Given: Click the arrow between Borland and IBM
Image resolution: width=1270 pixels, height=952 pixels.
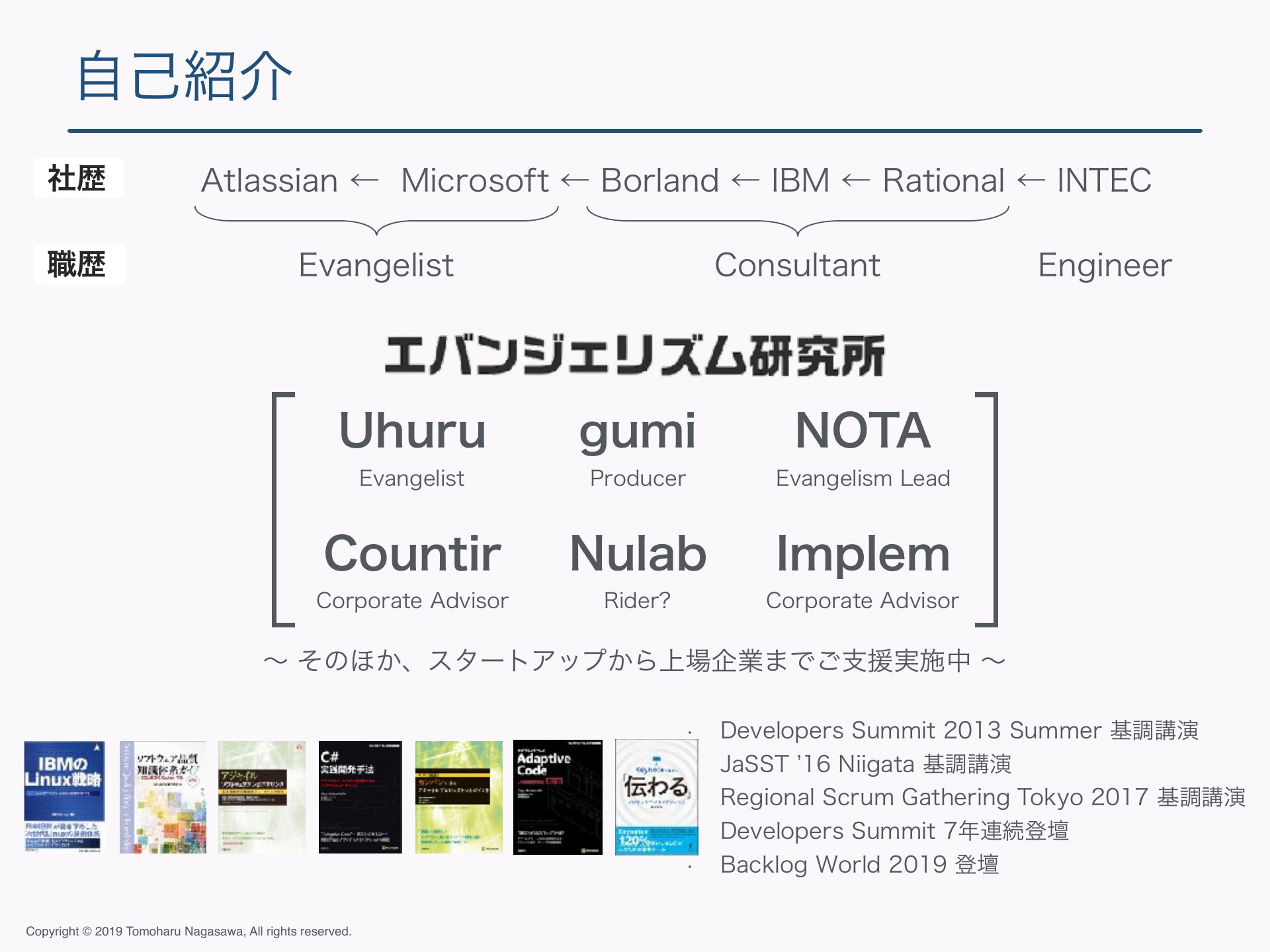Looking at the screenshot, I should (745, 180).
